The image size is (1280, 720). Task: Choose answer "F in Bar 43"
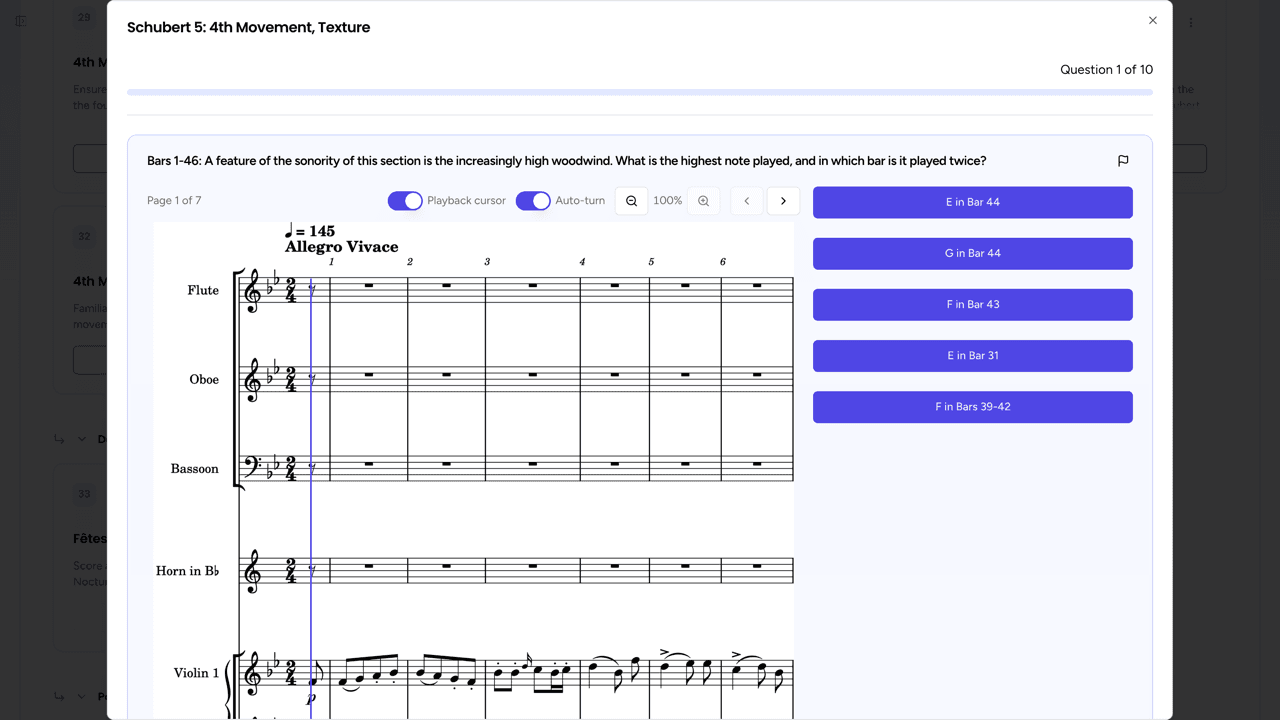coord(973,304)
